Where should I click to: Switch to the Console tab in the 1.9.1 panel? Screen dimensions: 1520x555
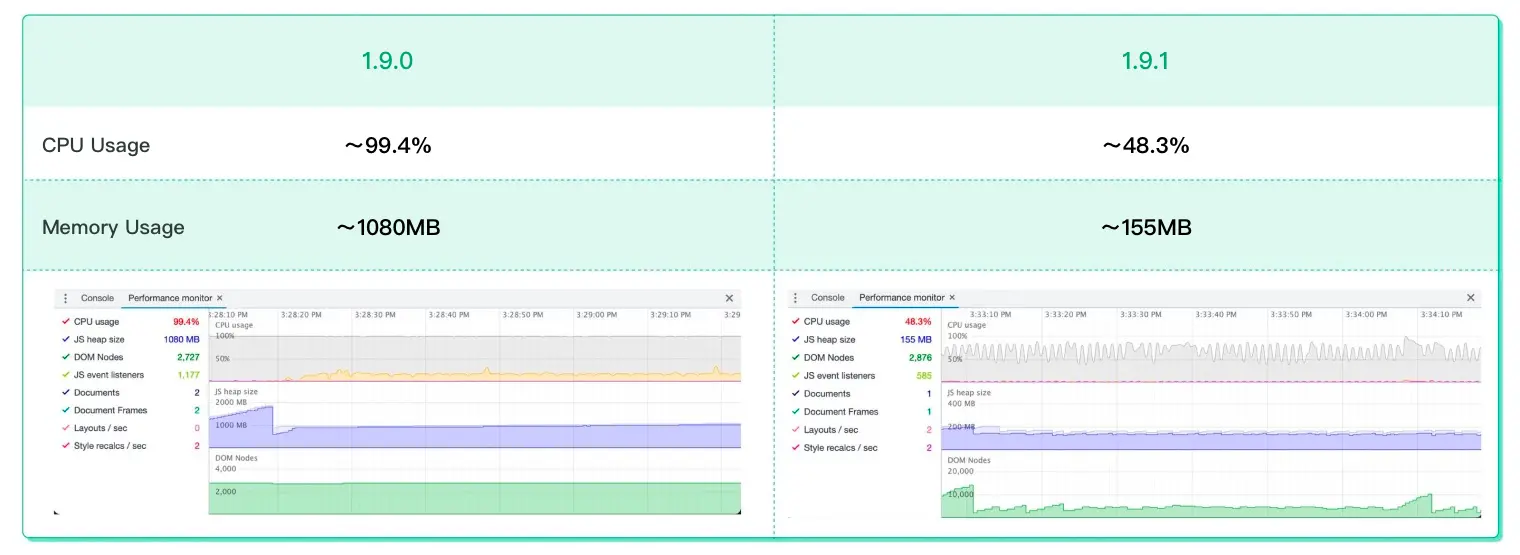coord(827,298)
